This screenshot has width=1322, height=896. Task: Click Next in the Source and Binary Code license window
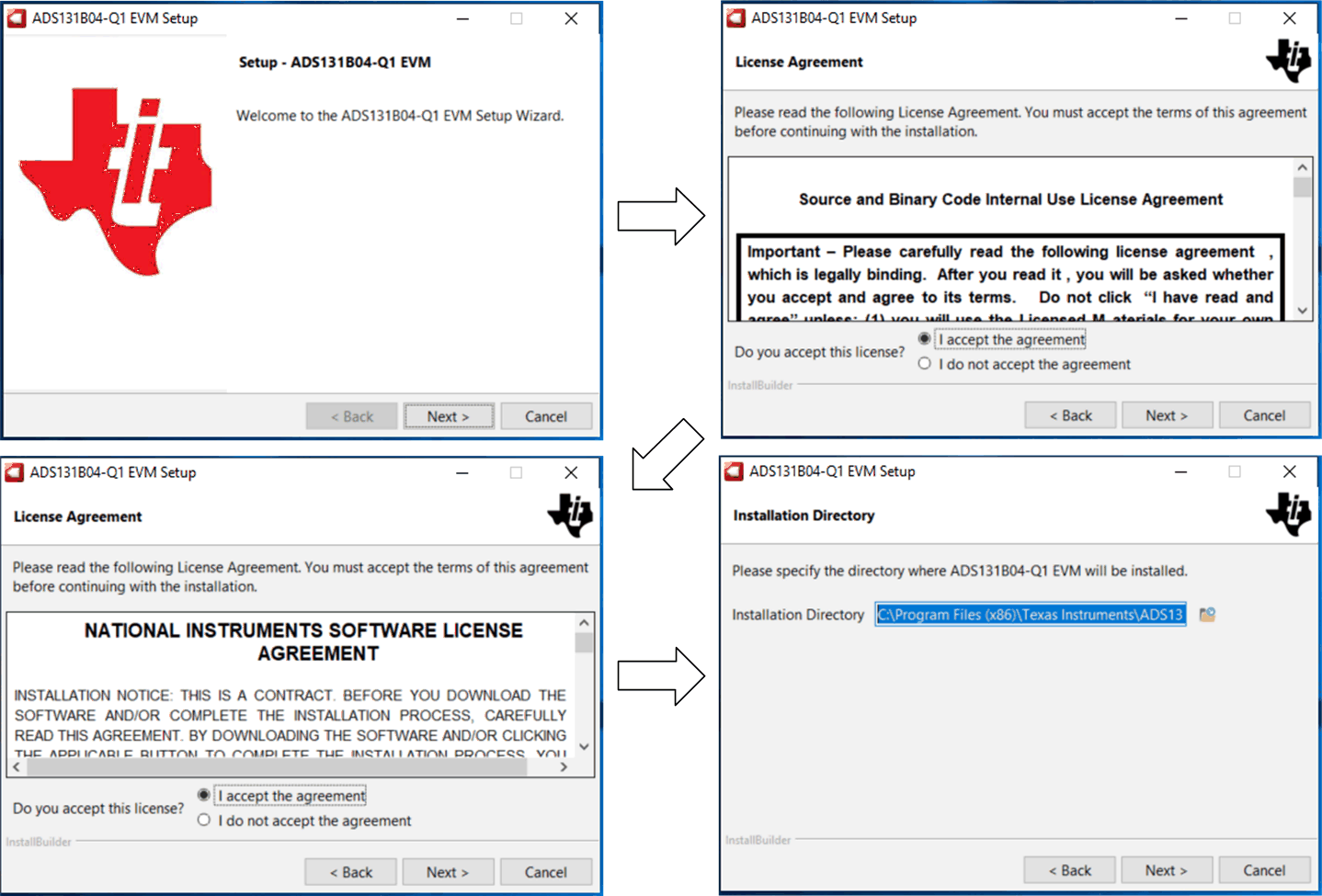pyautogui.click(x=1167, y=415)
